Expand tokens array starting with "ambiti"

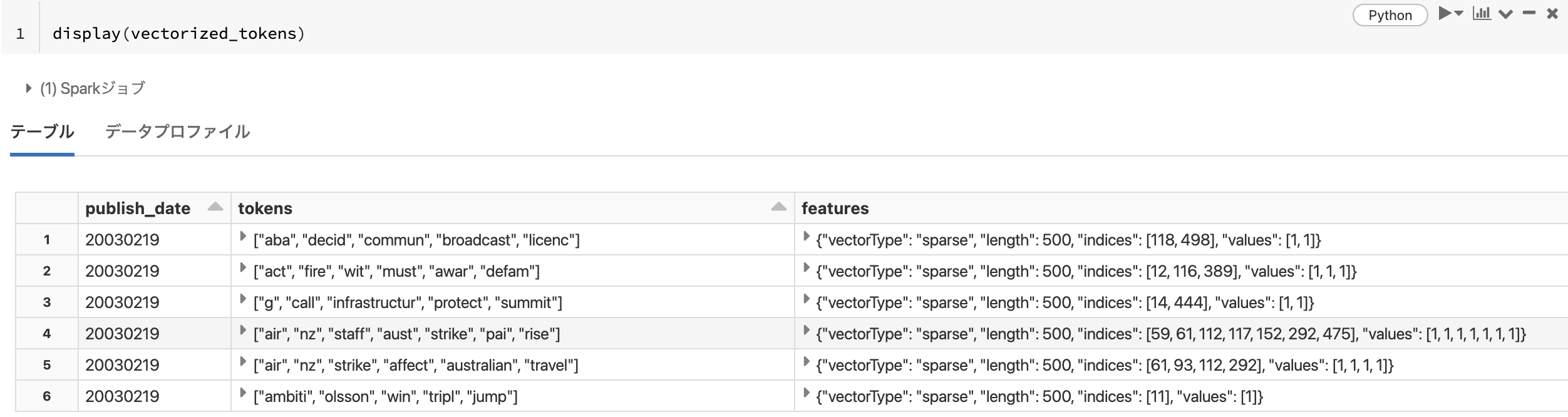(x=244, y=393)
